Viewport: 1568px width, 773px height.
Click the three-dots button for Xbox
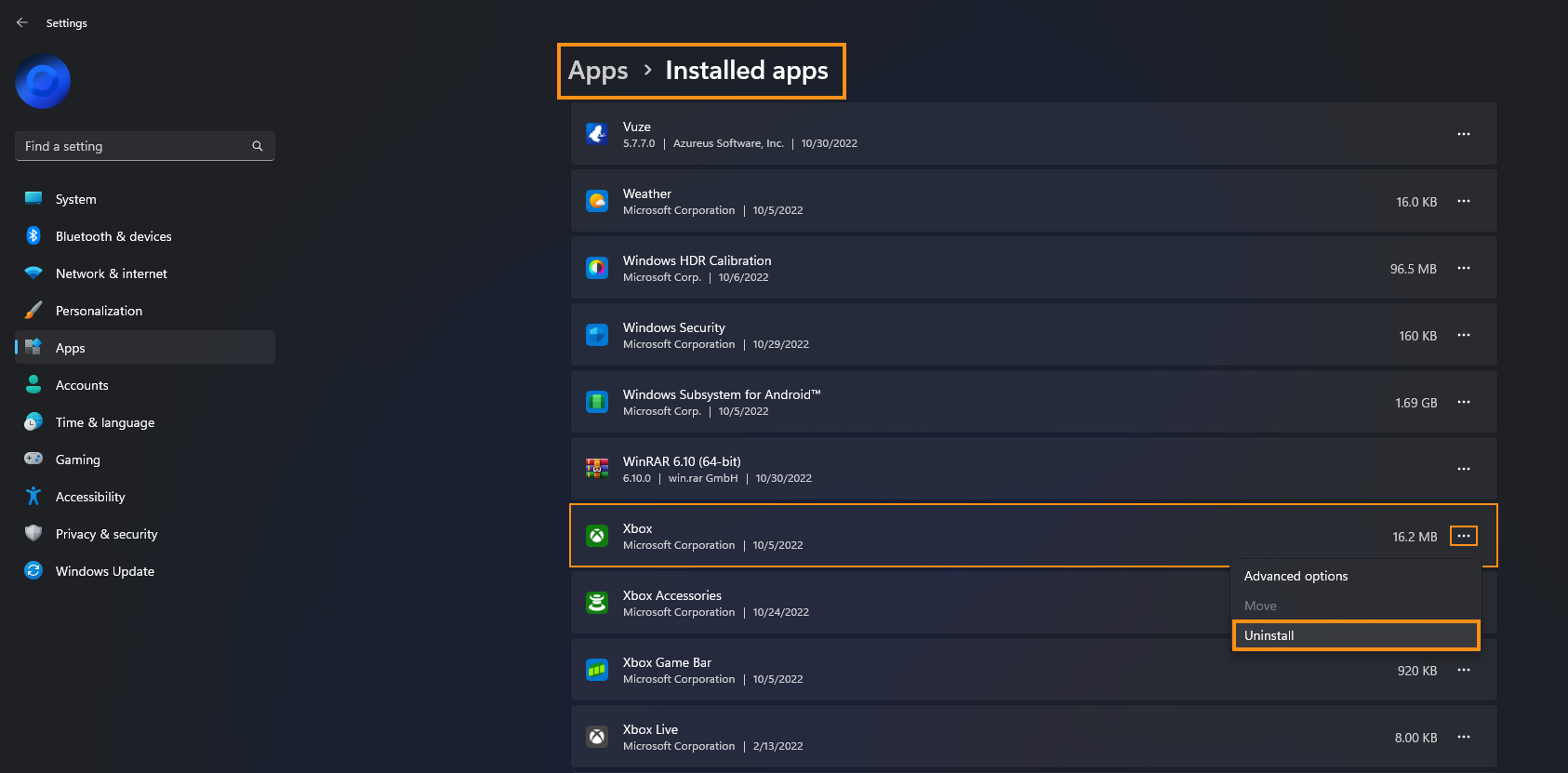1464,536
